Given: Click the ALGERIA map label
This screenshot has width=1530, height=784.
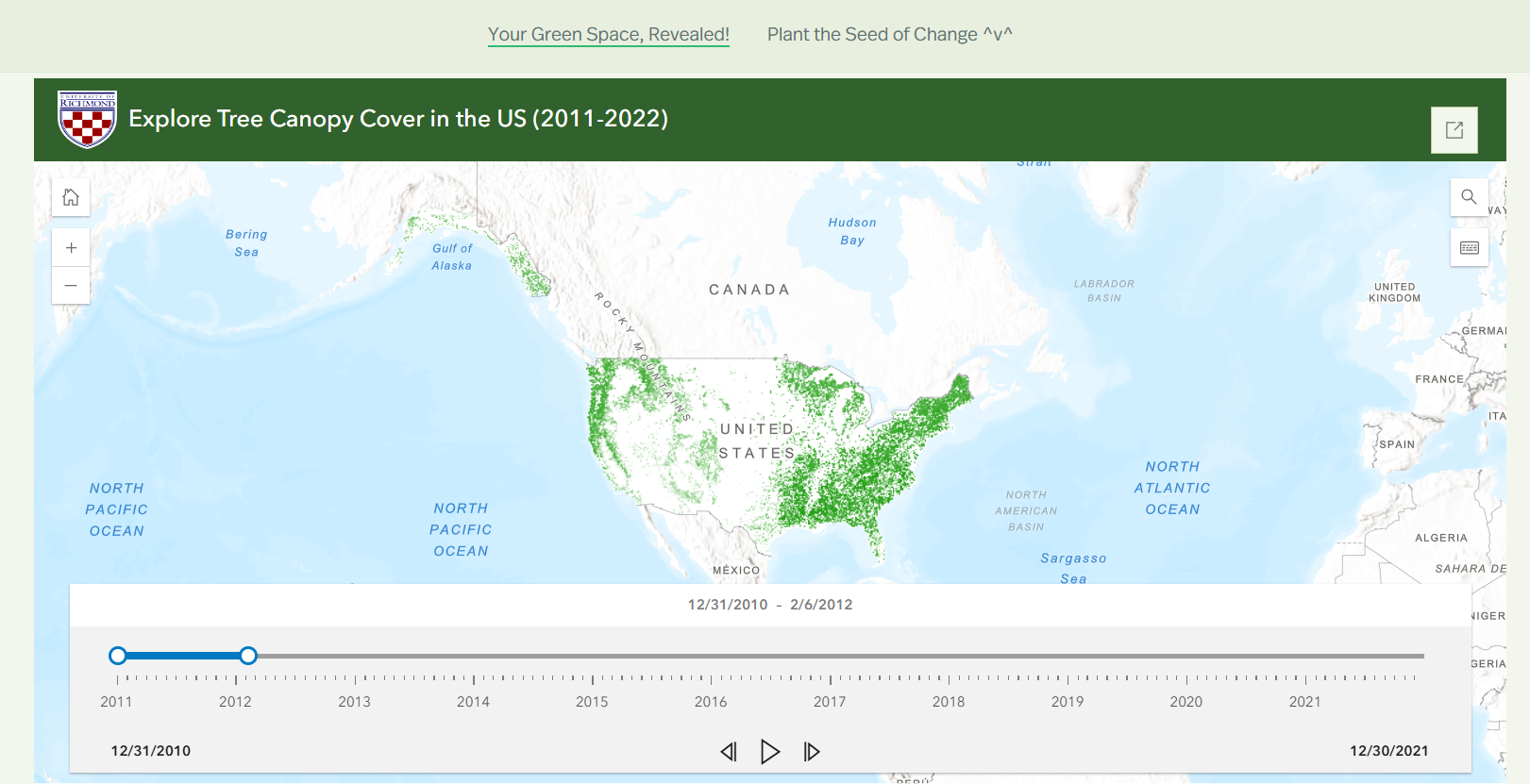Looking at the screenshot, I should [1441, 538].
